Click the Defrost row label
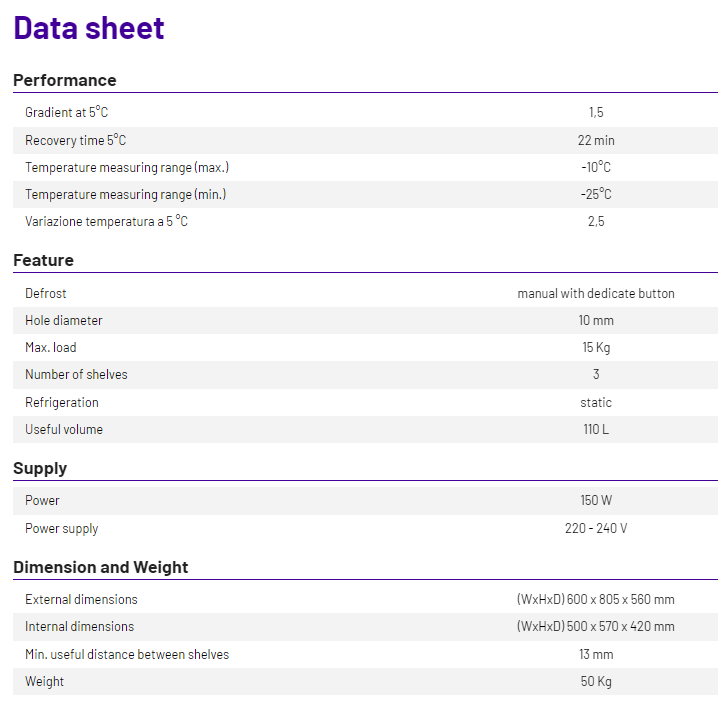This screenshot has width=718, height=707. pyautogui.click(x=46, y=293)
